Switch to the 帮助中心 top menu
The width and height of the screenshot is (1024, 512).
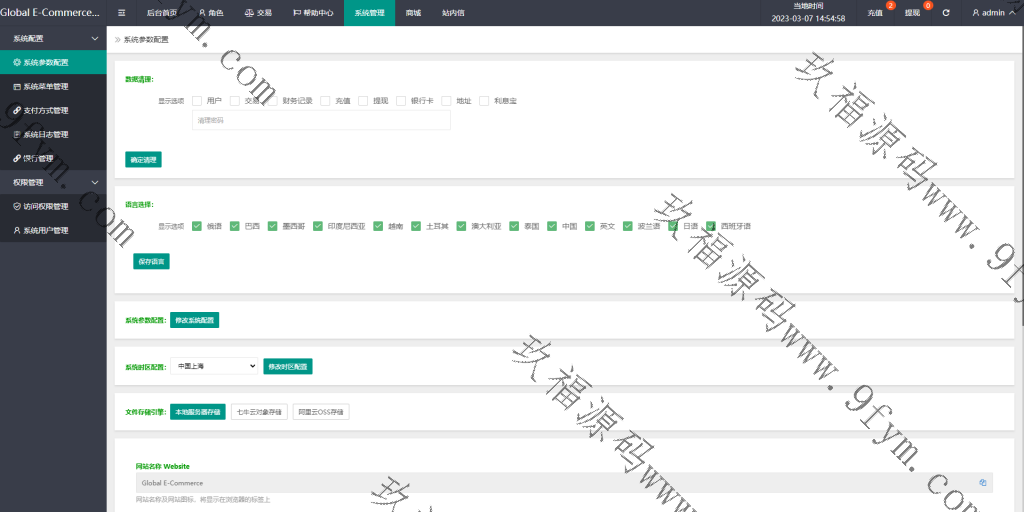(x=312, y=13)
